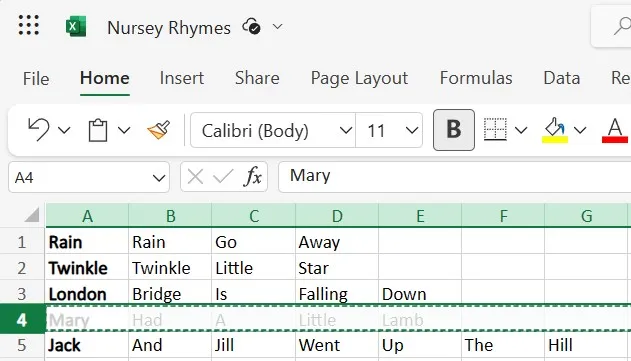631x361 pixels.
Task: Expand the file name dropdown chevron
Action: coord(277,27)
